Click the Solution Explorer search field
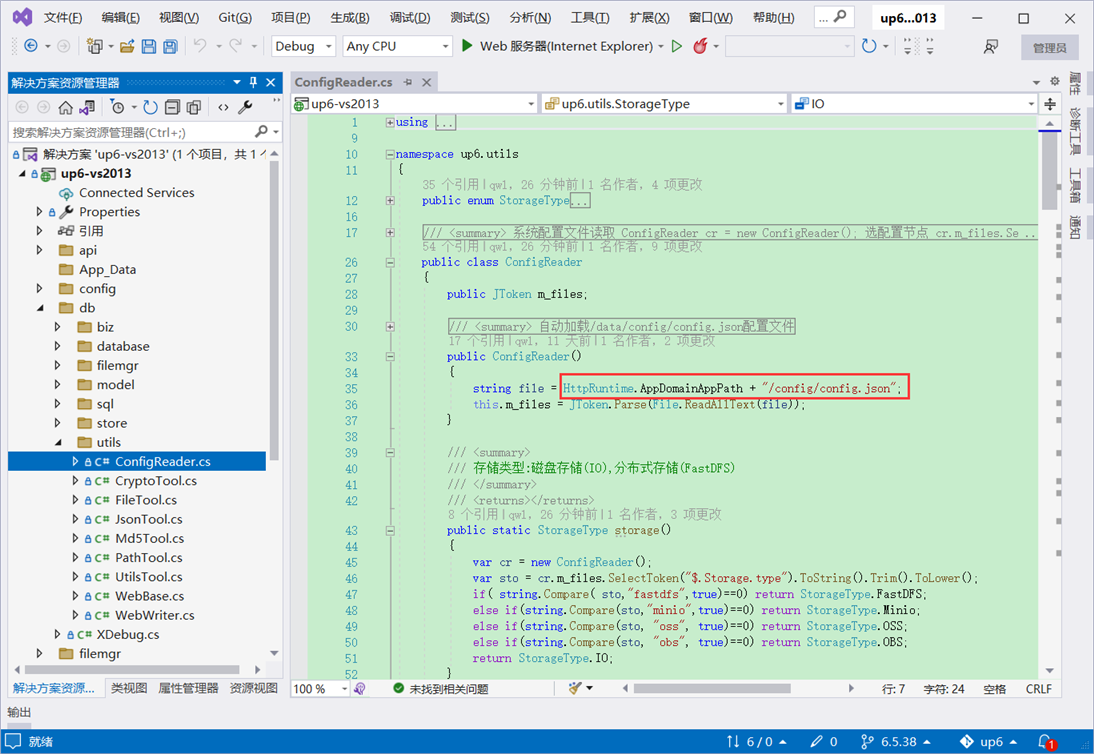Image resolution: width=1094 pixels, height=754 pixels. 133,132
